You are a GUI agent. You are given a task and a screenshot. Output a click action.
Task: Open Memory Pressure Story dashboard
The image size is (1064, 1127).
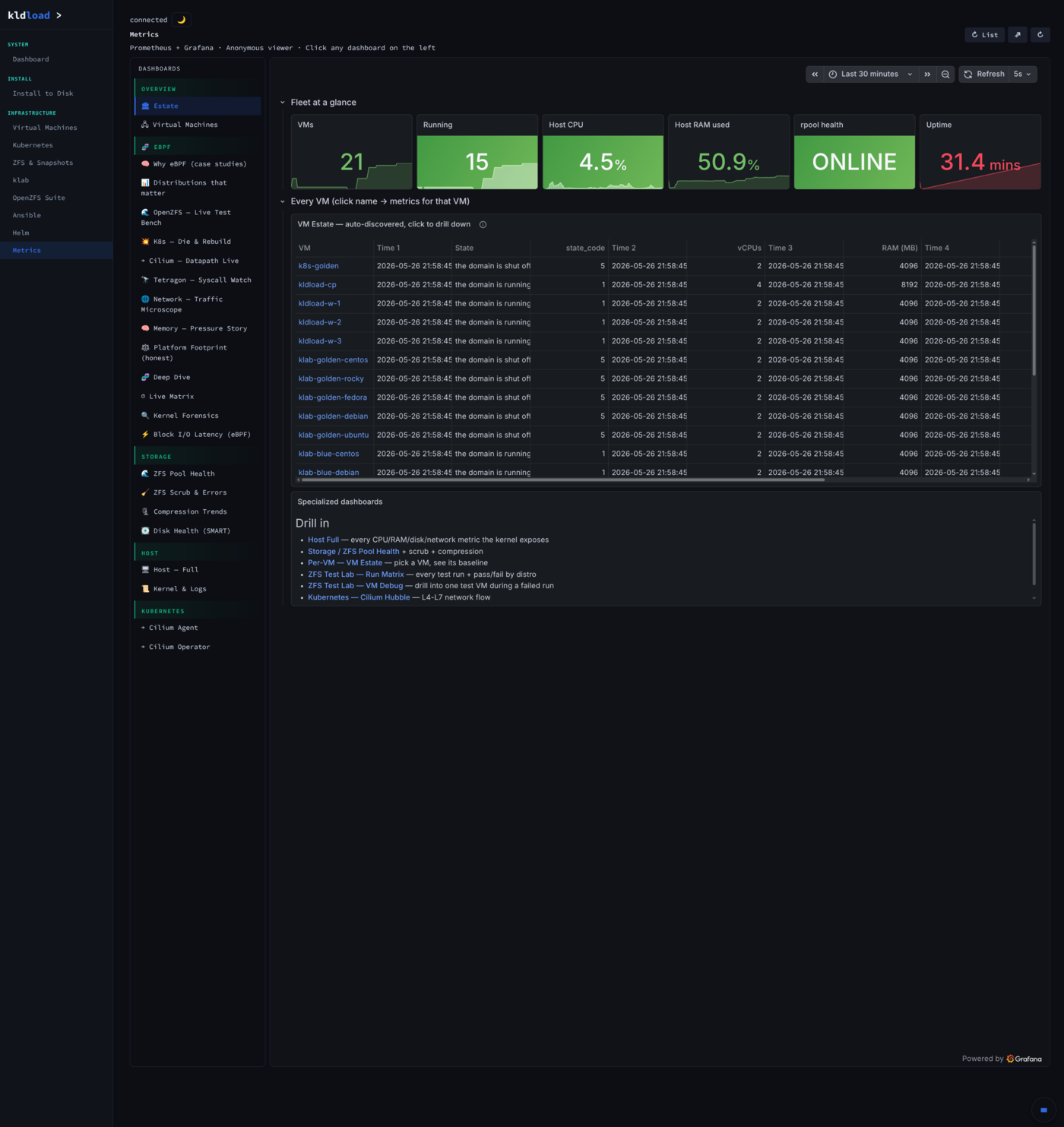click(198, 328)
